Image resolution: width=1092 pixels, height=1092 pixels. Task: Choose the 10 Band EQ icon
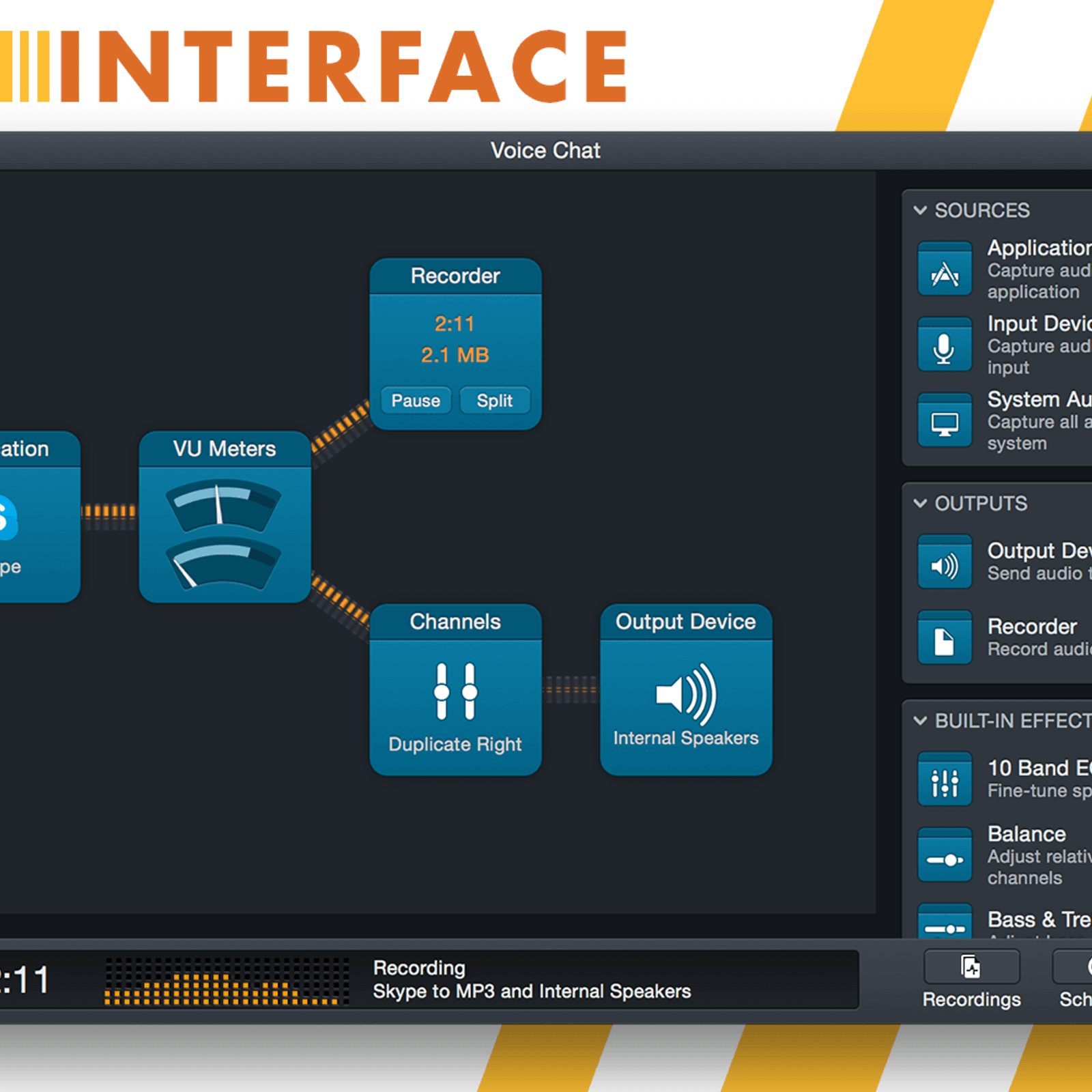(945, 779)
